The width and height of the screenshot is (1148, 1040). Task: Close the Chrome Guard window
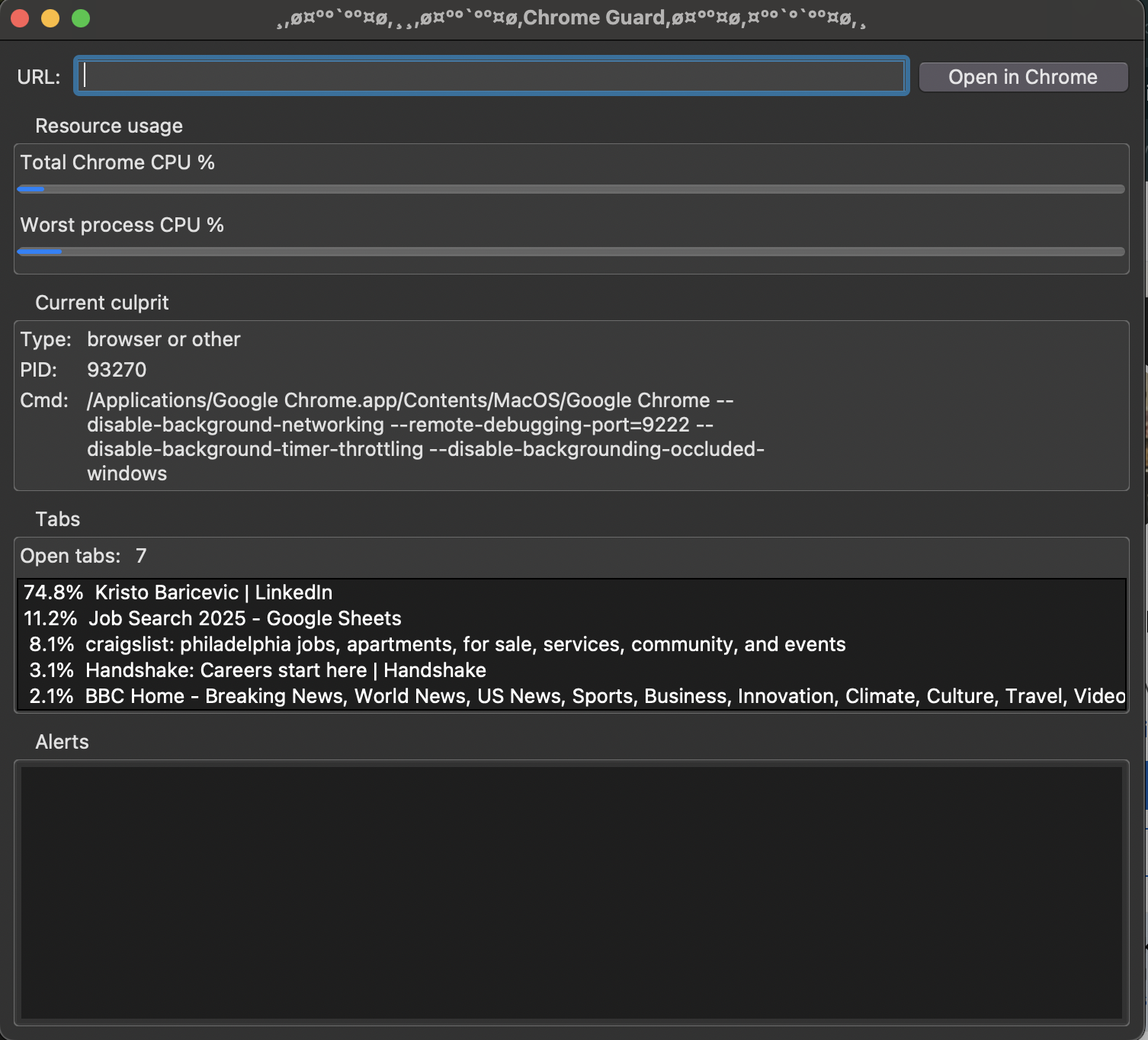(21, 18)
